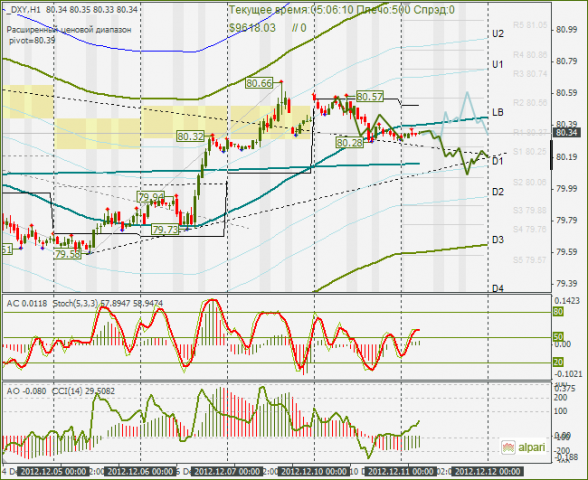Click the S3 79.88 support label

[x=530, y=210]
